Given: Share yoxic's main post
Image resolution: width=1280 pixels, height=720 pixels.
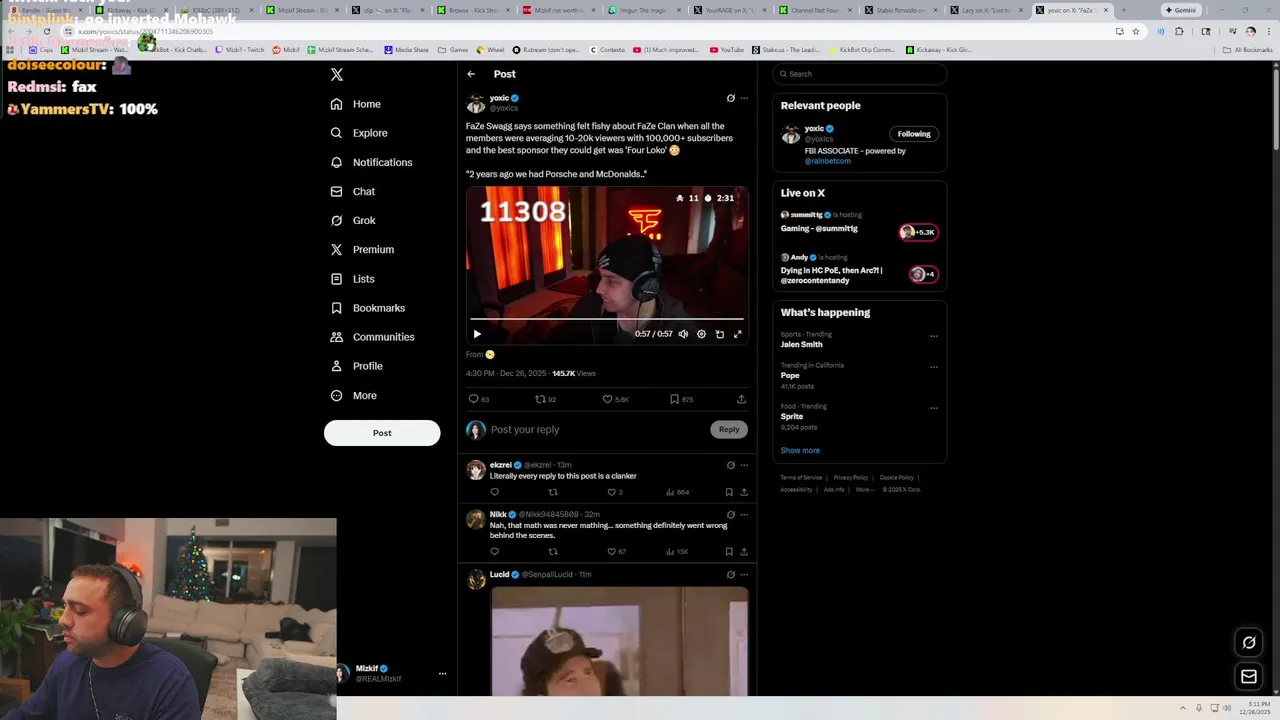Looking at the screenshot, I should point(741,399).
